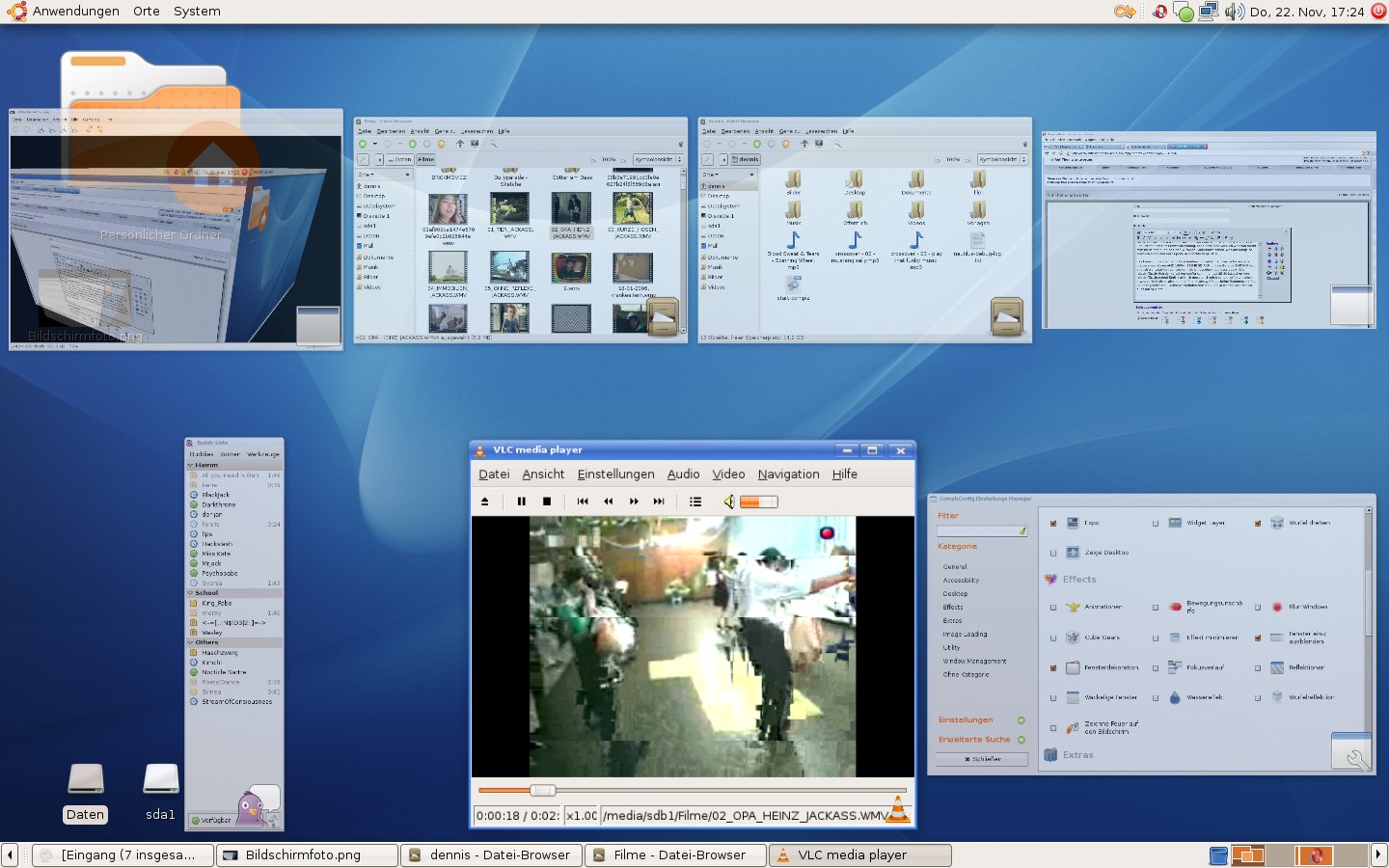This screenshot has width=1389, height=868.
Task: Skip to next track in VLC
Action: (659, 502)
